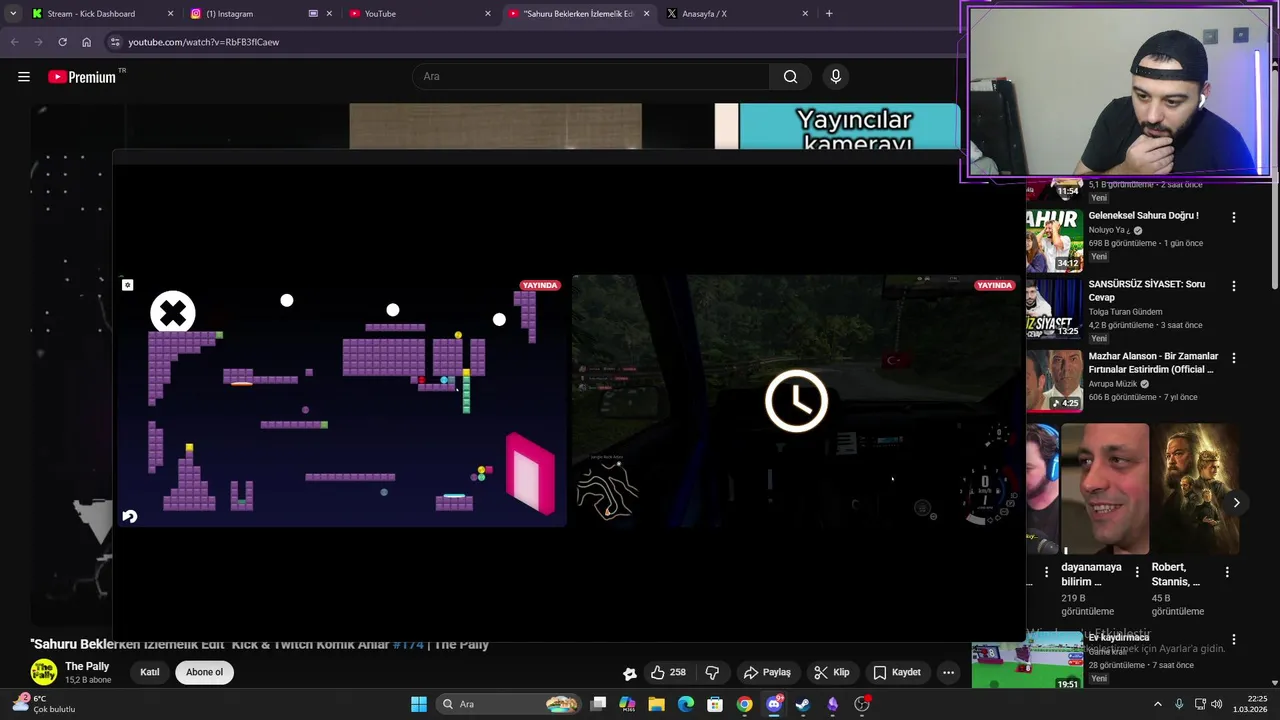Viewport: 1280px width, 720px height.
Task: Click the clock watch-later icon in video
Action: (796, 401)
